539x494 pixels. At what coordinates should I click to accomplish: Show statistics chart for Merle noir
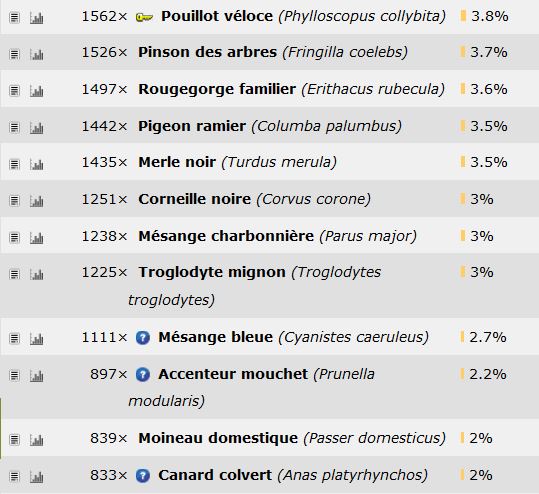tap(36, 164)
